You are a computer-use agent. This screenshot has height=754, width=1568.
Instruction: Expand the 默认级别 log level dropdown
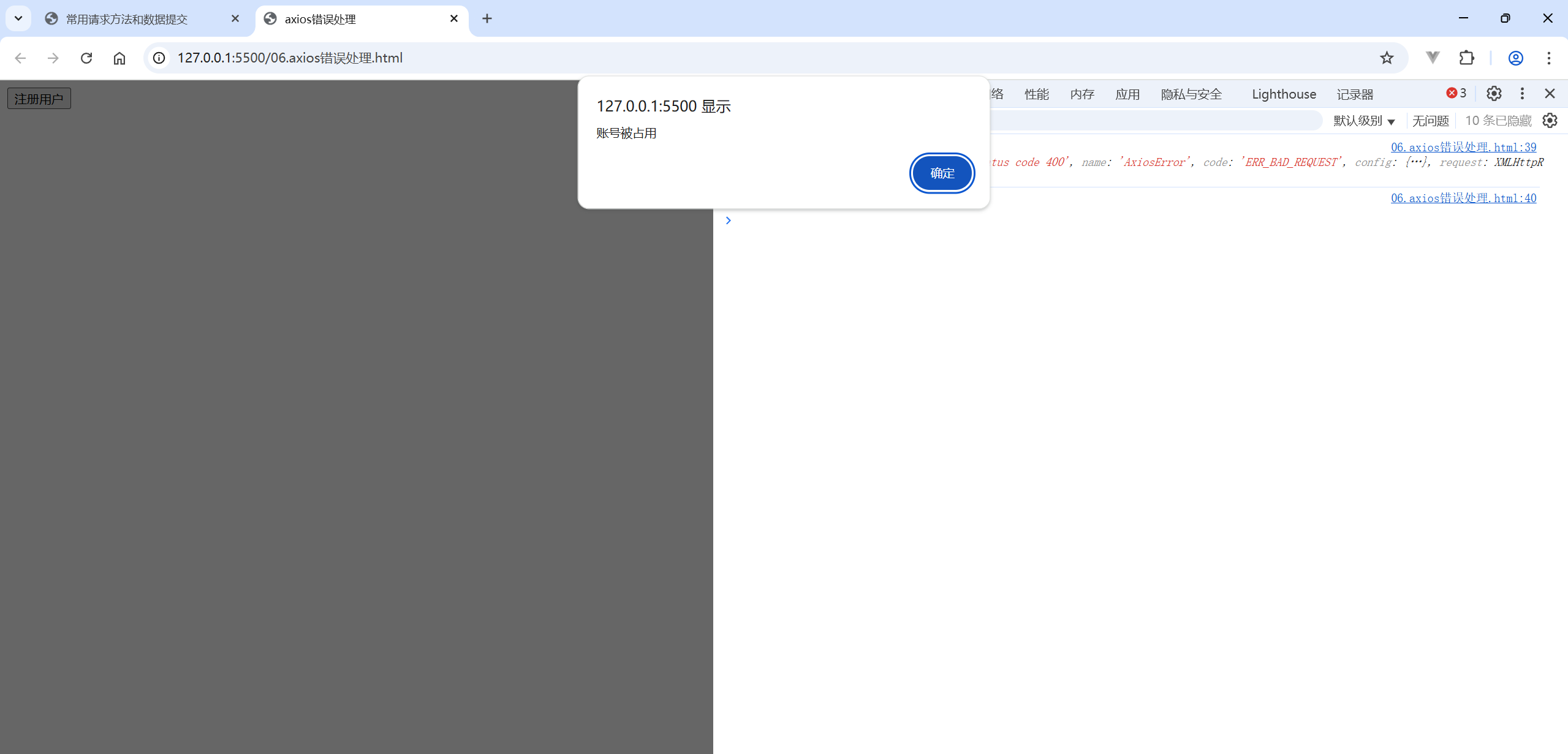(x=1364, y=121)
